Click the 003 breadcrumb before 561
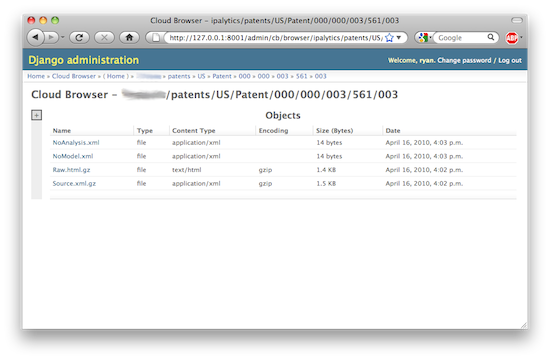 [282, 76]
